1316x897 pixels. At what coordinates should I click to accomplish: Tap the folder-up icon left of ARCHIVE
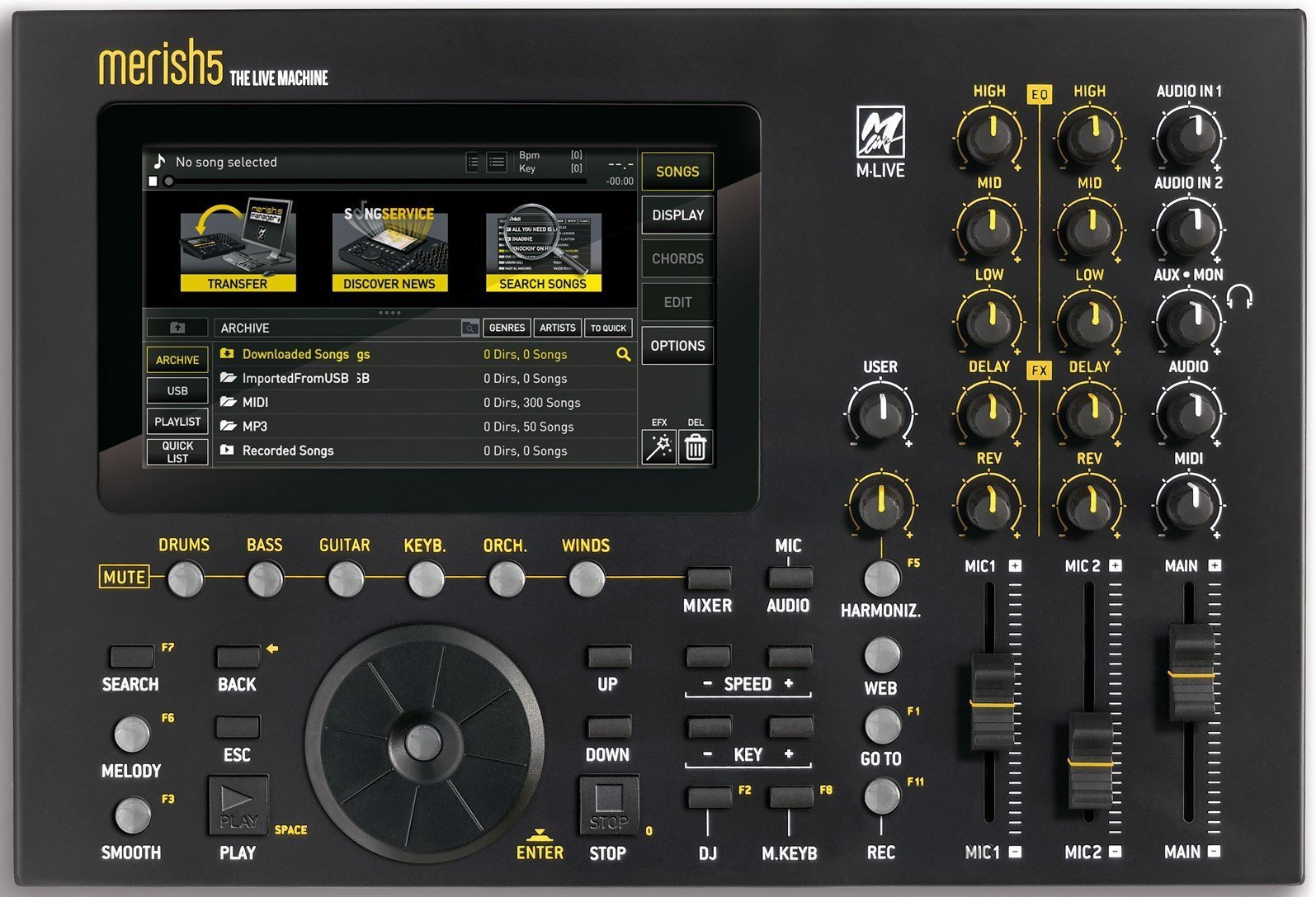[x=177, y=328]
